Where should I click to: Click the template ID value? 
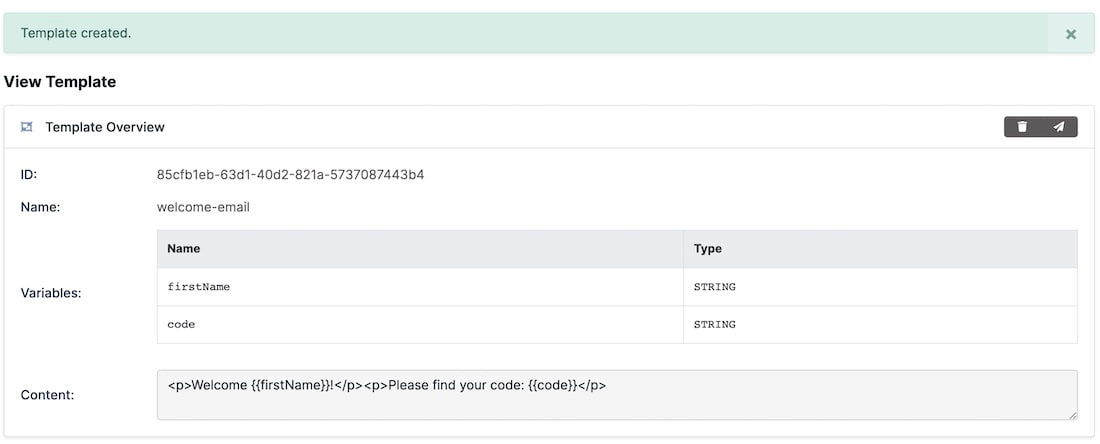[290, 175]
